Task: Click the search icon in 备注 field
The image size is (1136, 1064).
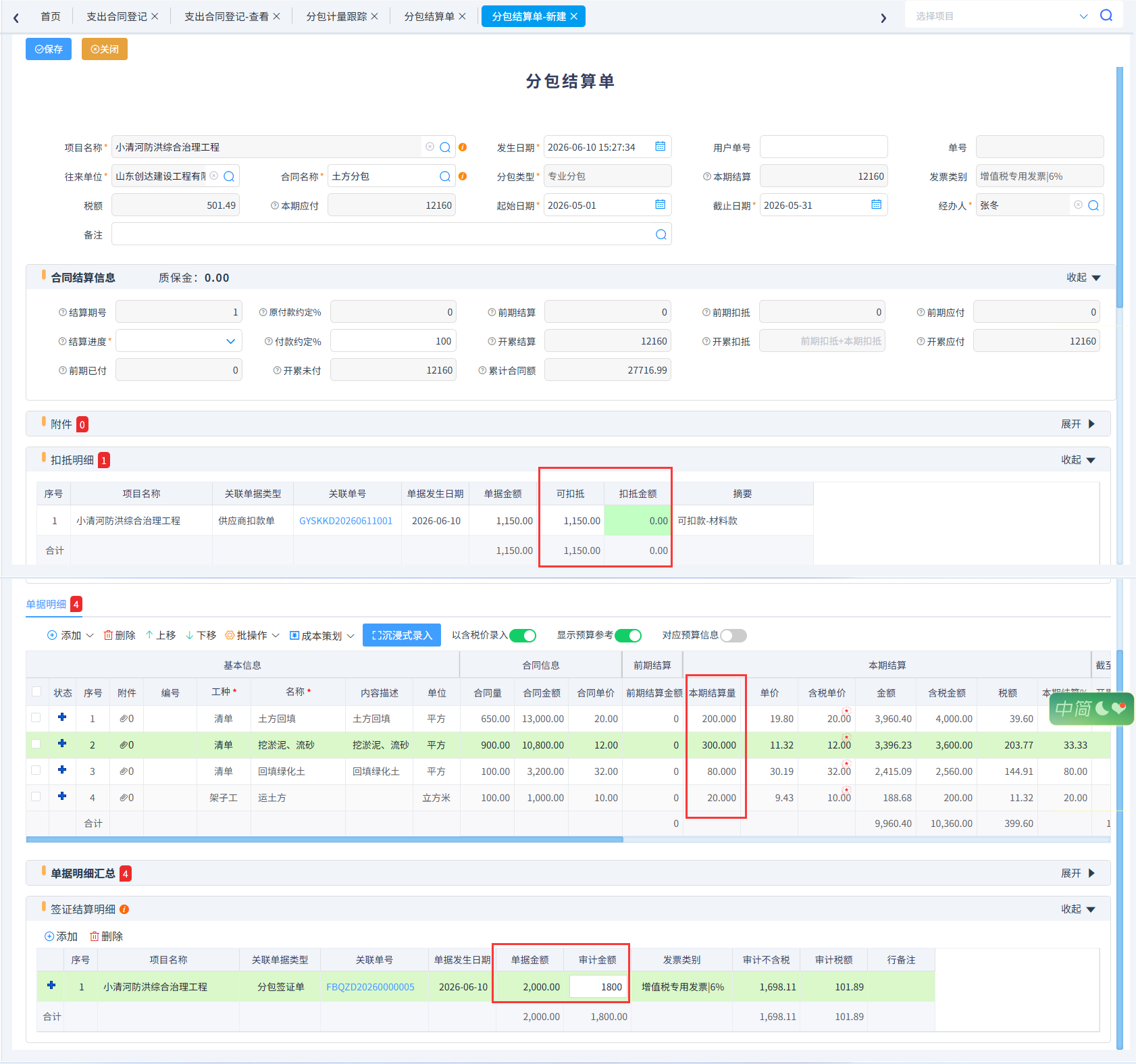Action: (661, 234)
